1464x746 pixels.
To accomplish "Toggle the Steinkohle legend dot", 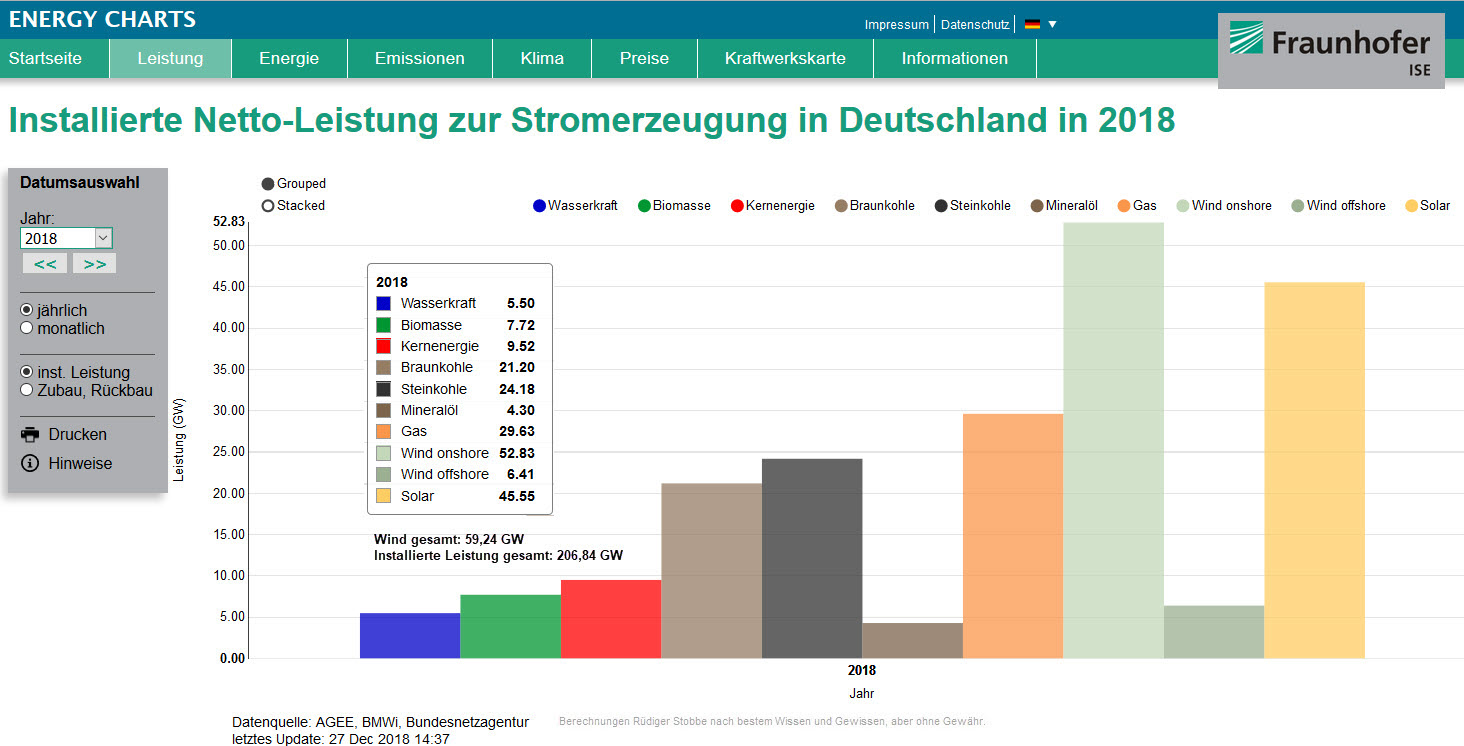I will pos(941,206).
